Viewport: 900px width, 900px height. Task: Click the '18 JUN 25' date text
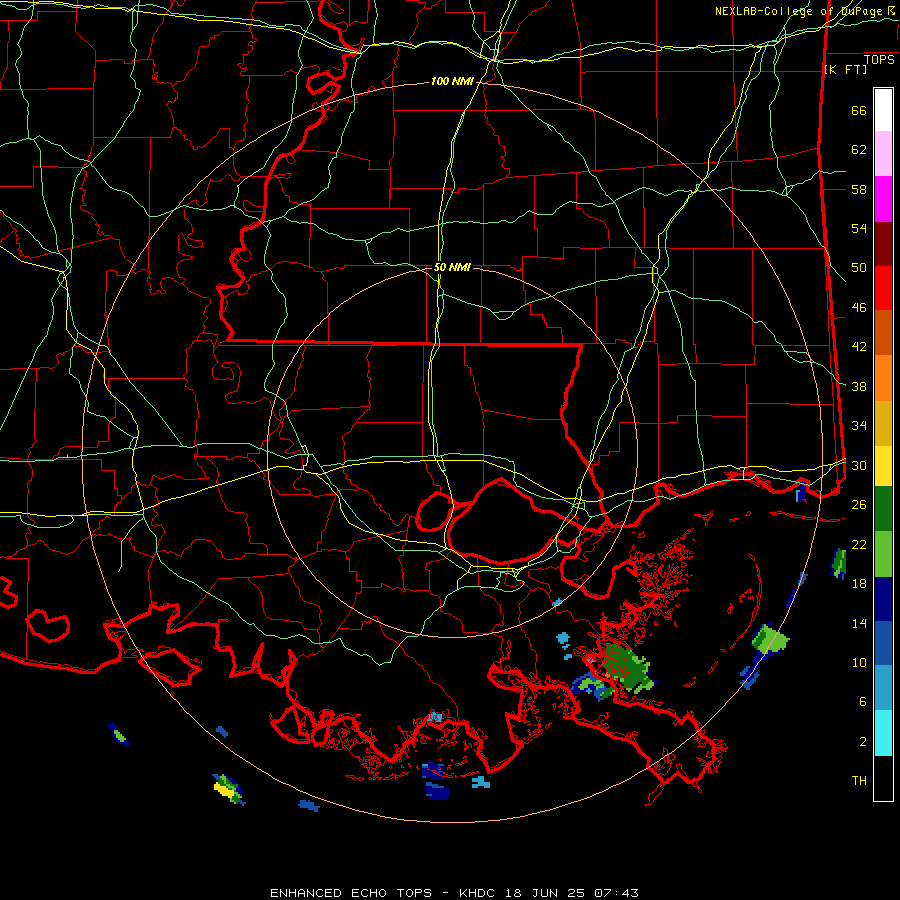click(545, 893)
